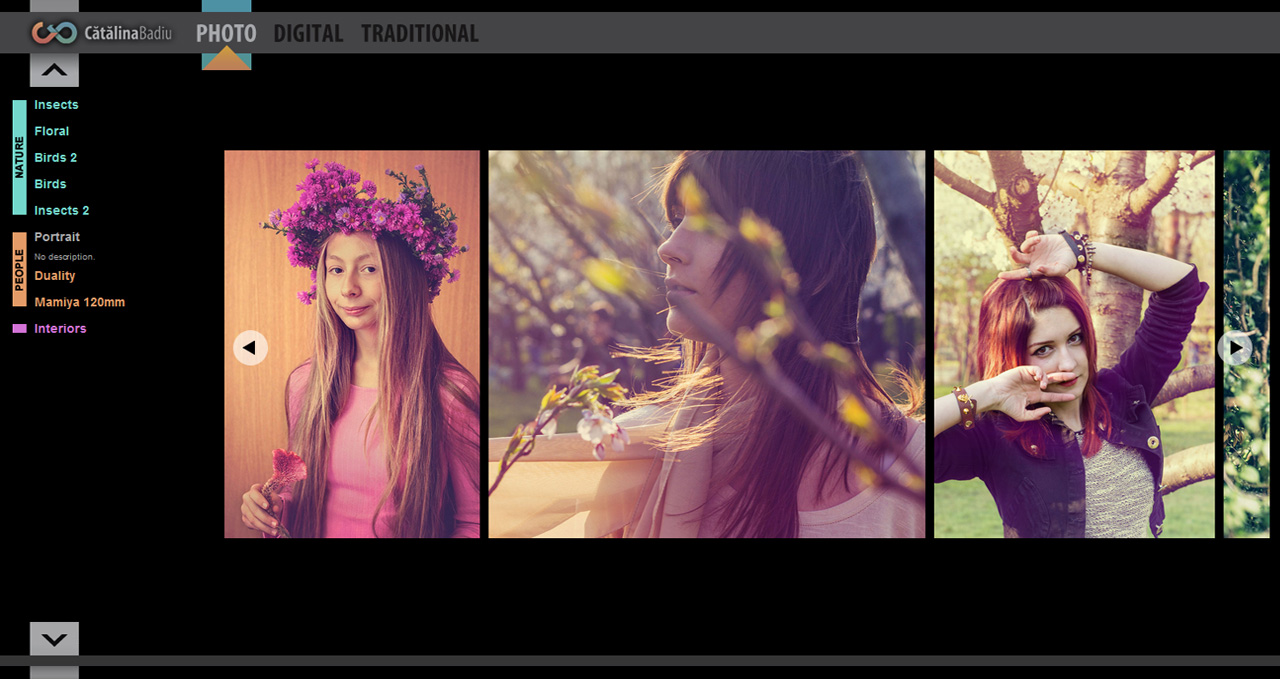Click the NATURE category label
The height and width of the screenshot is (679, 1280).
pyautogui.click(x=19, y=157)
